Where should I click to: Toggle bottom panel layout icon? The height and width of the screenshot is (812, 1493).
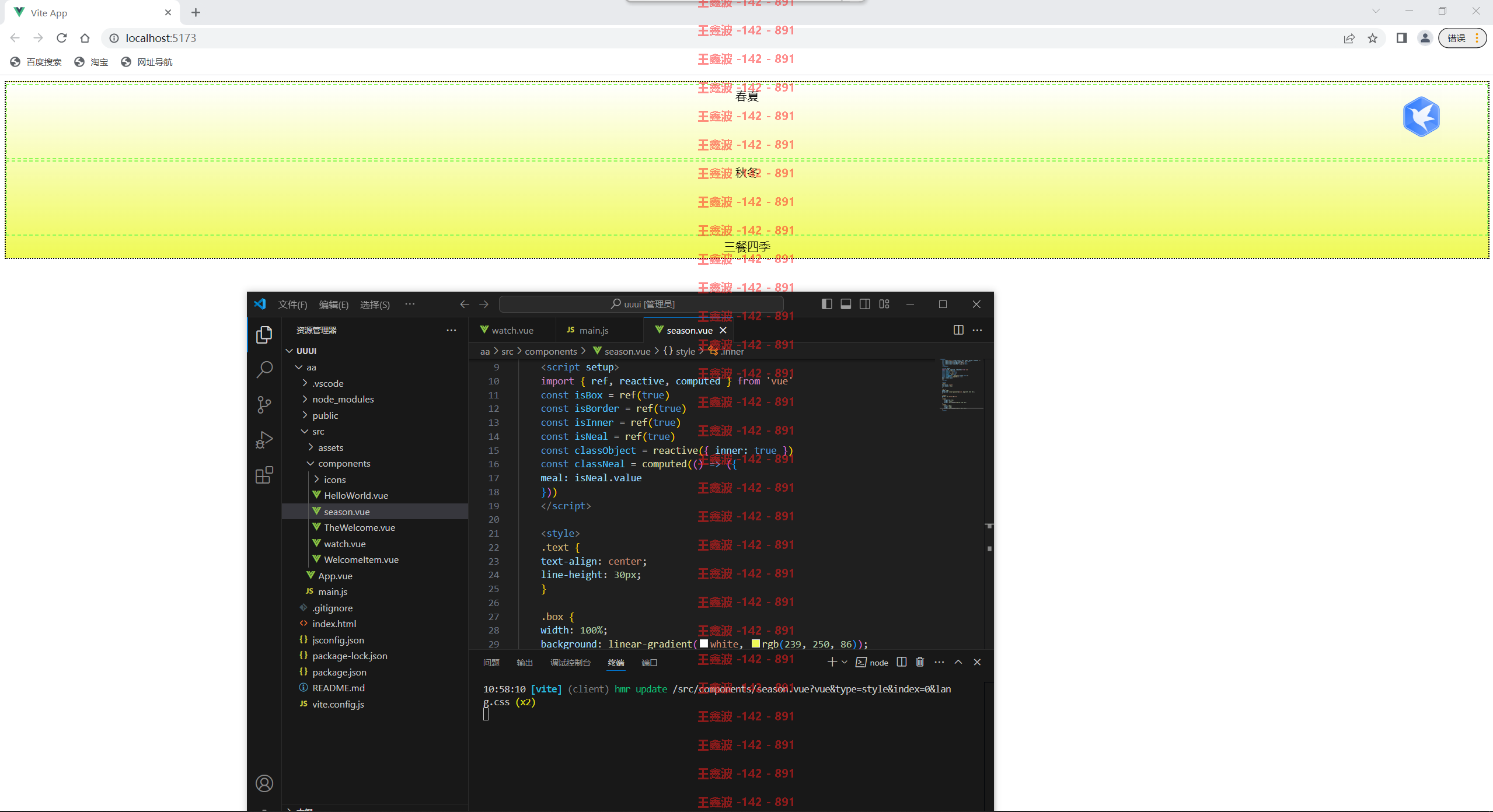[x=846, y=304]
